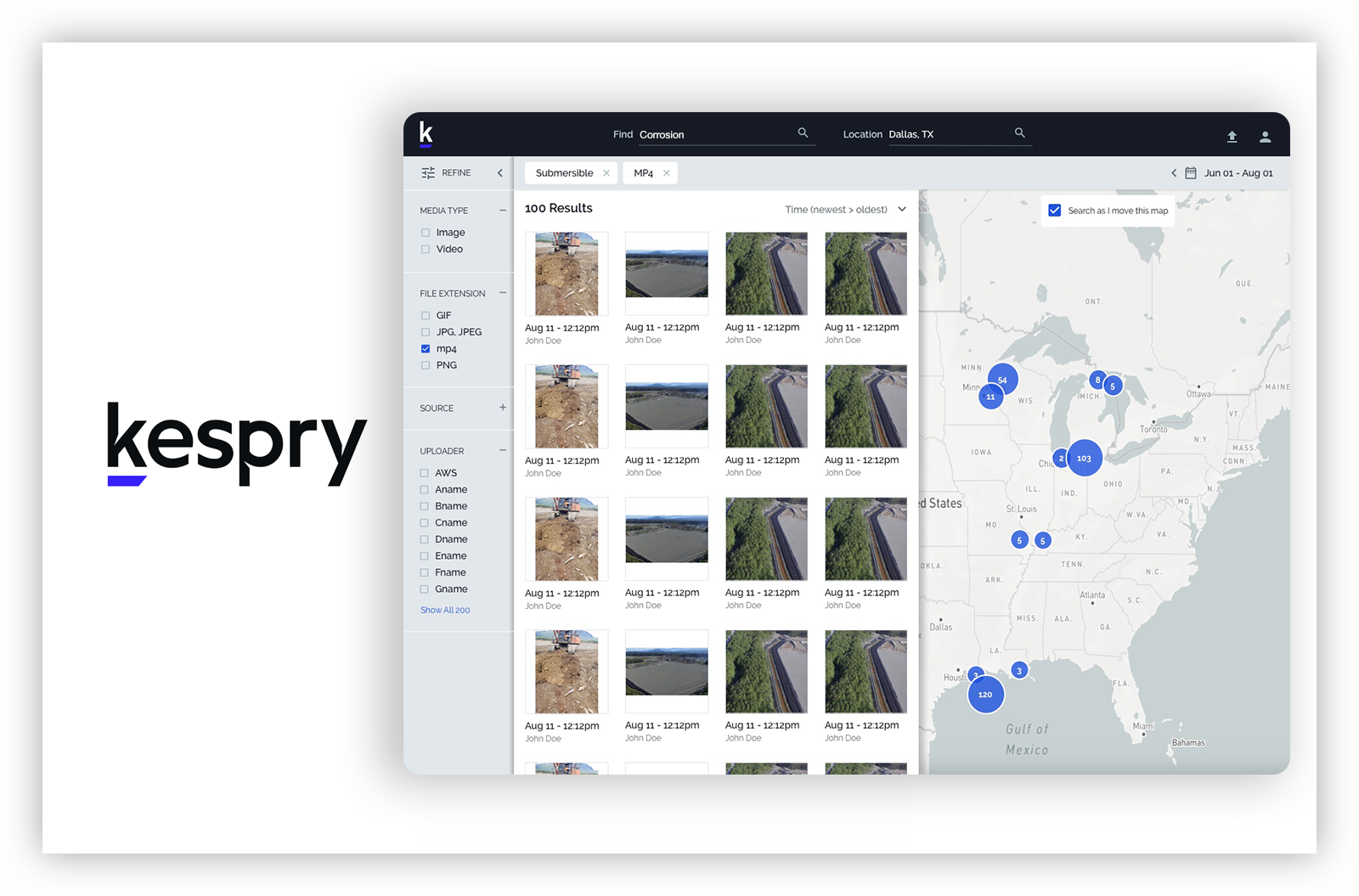Click the 3 map cluster on Gulf coast

click(x=1019, y=670)
